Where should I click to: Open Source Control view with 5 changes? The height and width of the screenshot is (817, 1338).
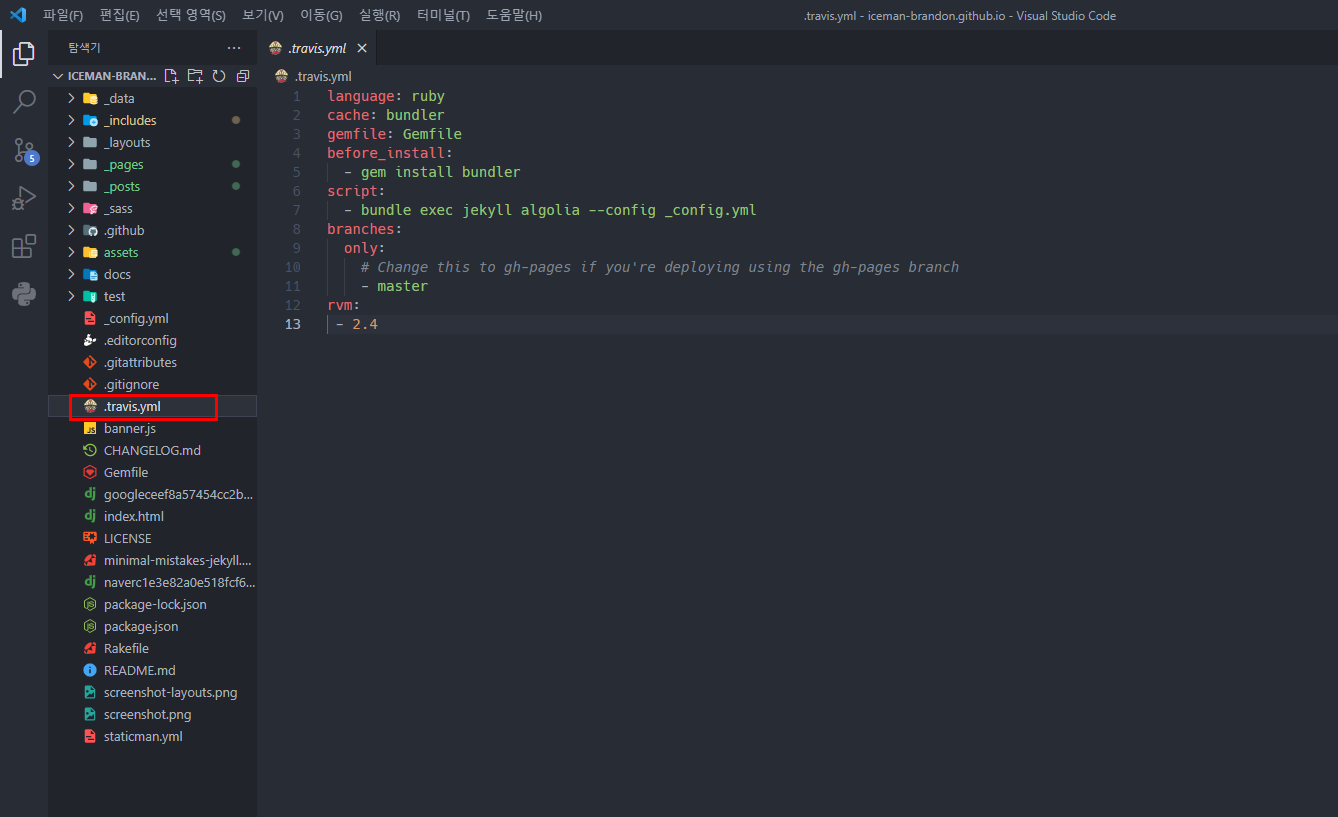pos(24,150)
